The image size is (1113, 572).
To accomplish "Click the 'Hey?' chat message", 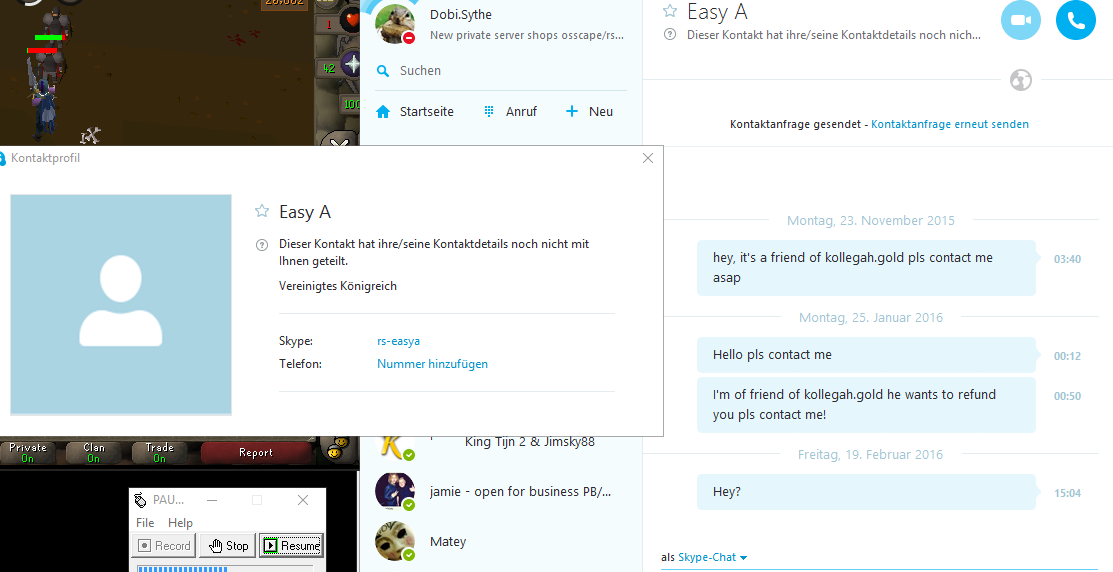I will [866, 492].
